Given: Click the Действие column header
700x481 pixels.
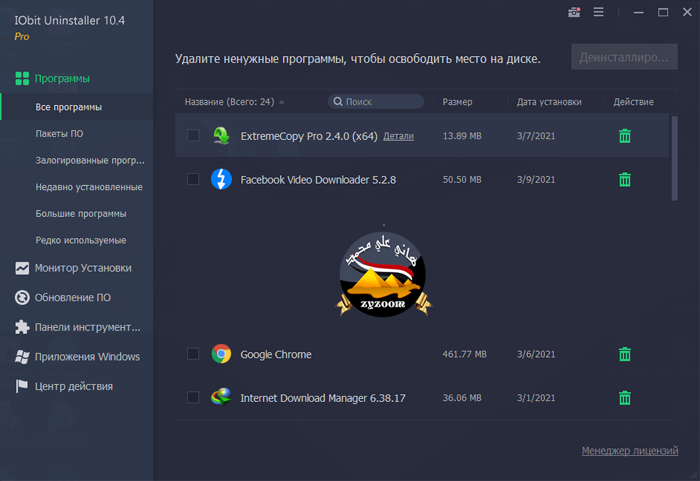Looking at the screenshot, I should coord(633,102).
